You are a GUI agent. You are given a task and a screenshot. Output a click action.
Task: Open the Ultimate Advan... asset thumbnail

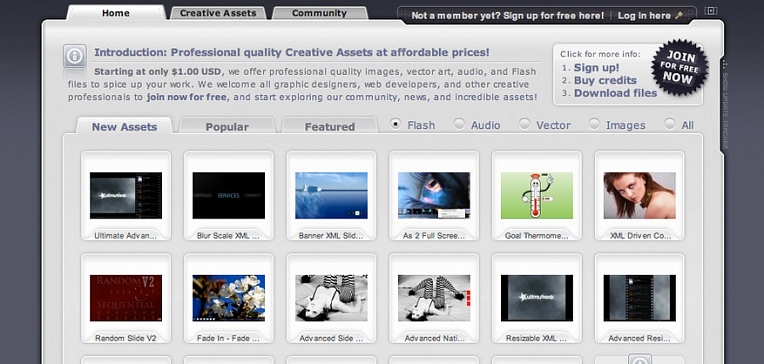coord(126,195)
